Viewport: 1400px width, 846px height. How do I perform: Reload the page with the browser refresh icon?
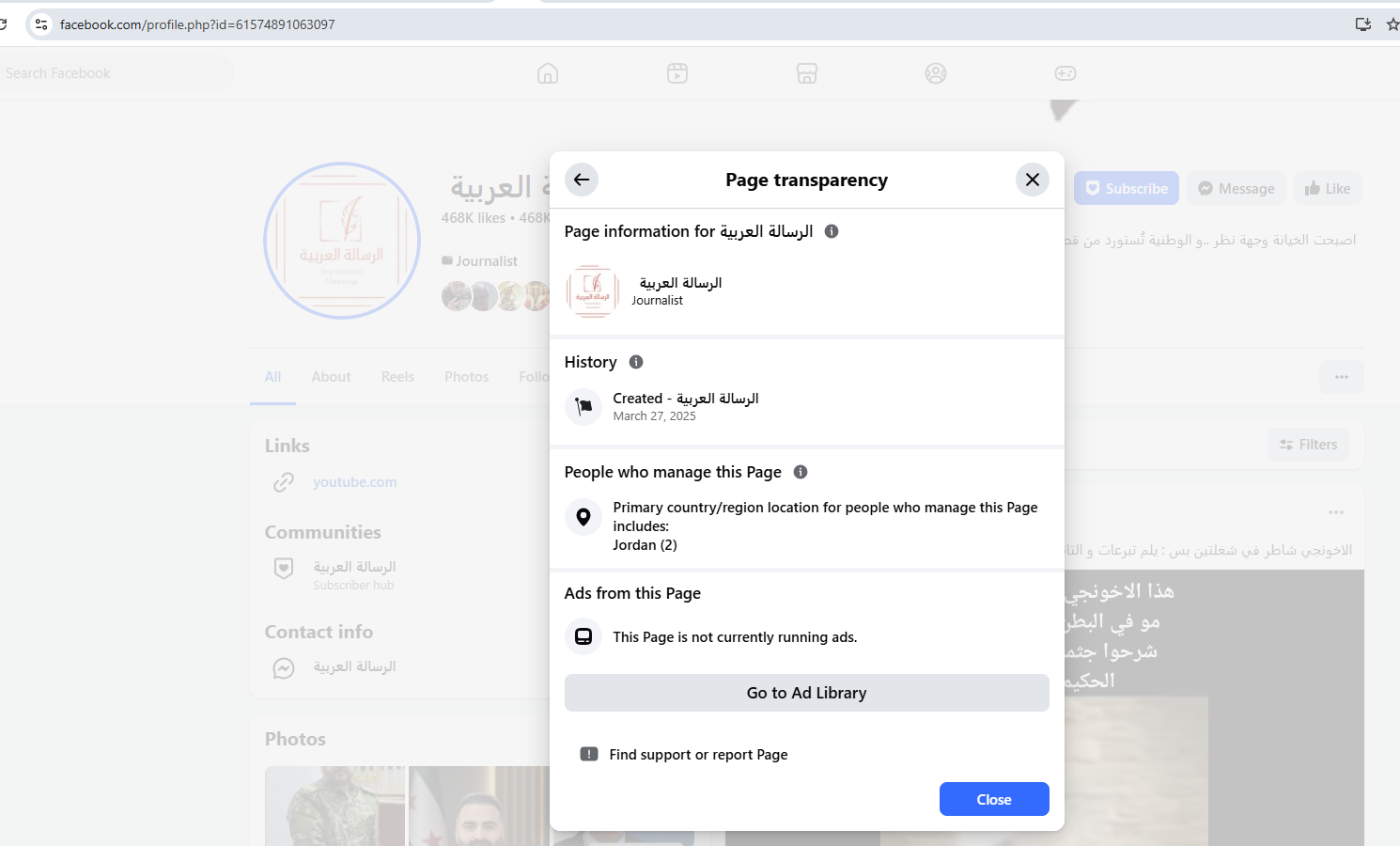[3, 24]
